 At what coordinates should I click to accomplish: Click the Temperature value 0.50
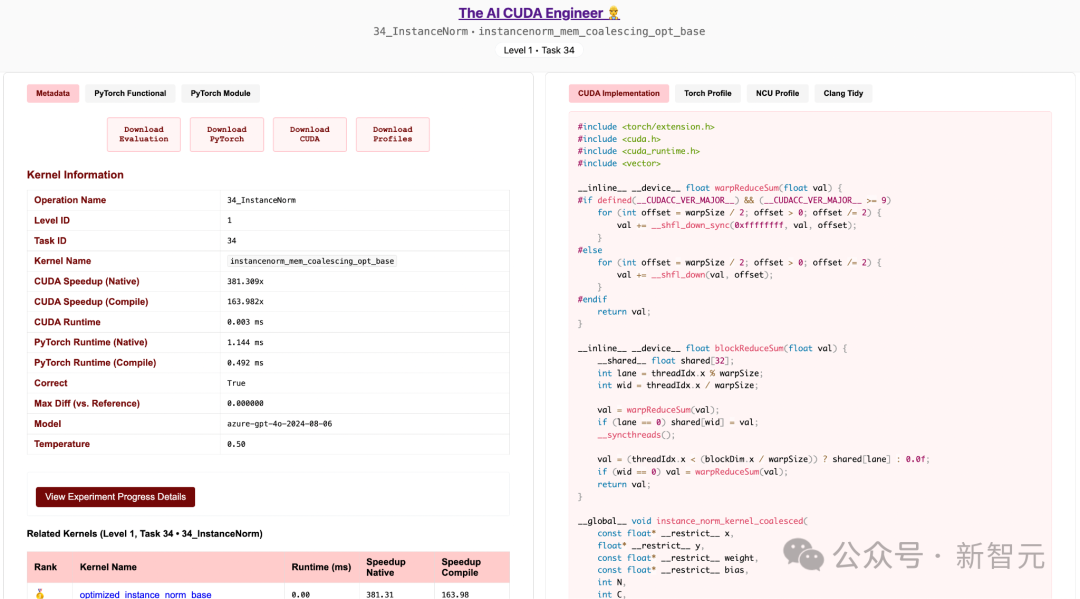[236, 444]
